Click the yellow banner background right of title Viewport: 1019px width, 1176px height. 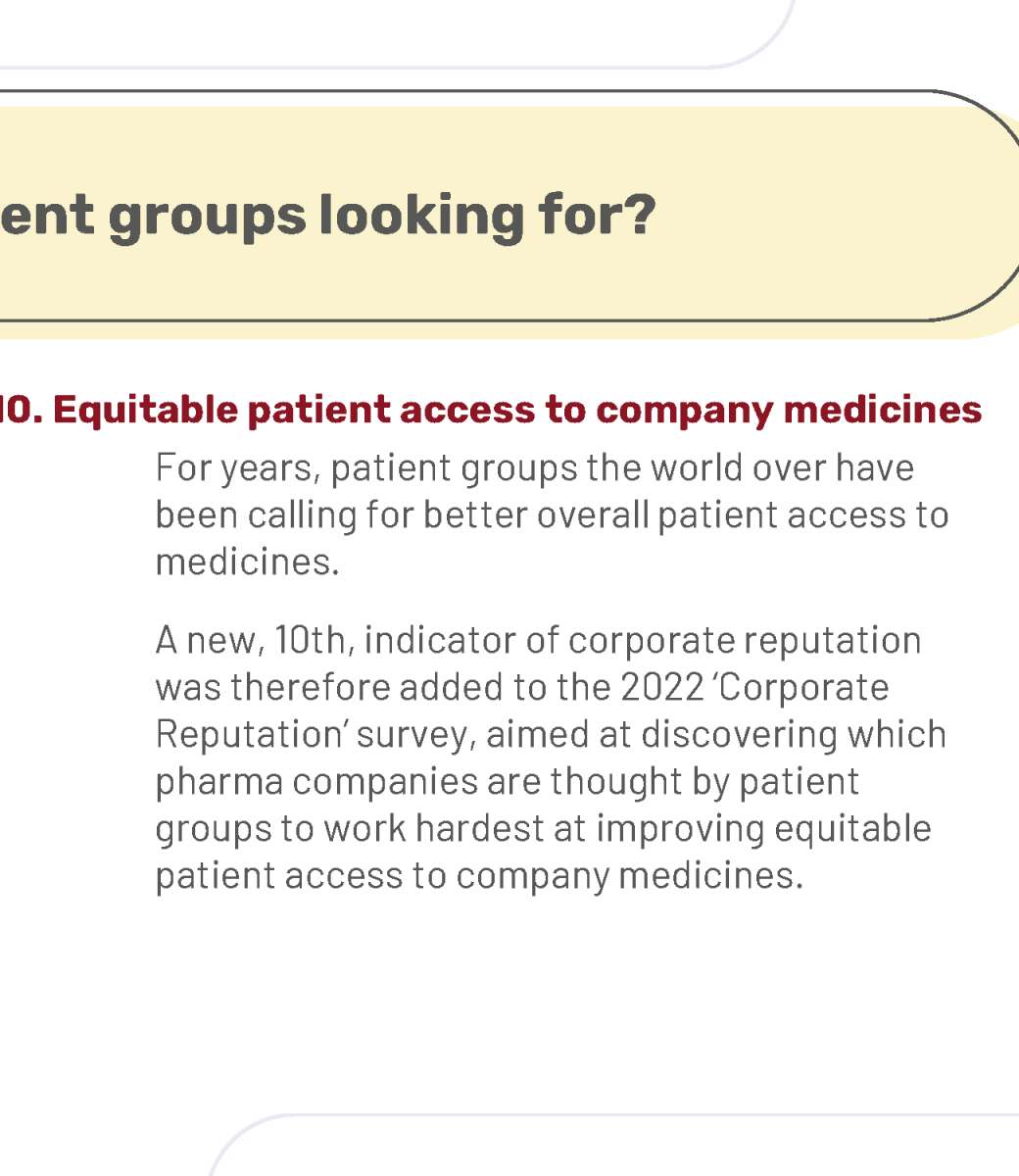[x=833, y=216]
